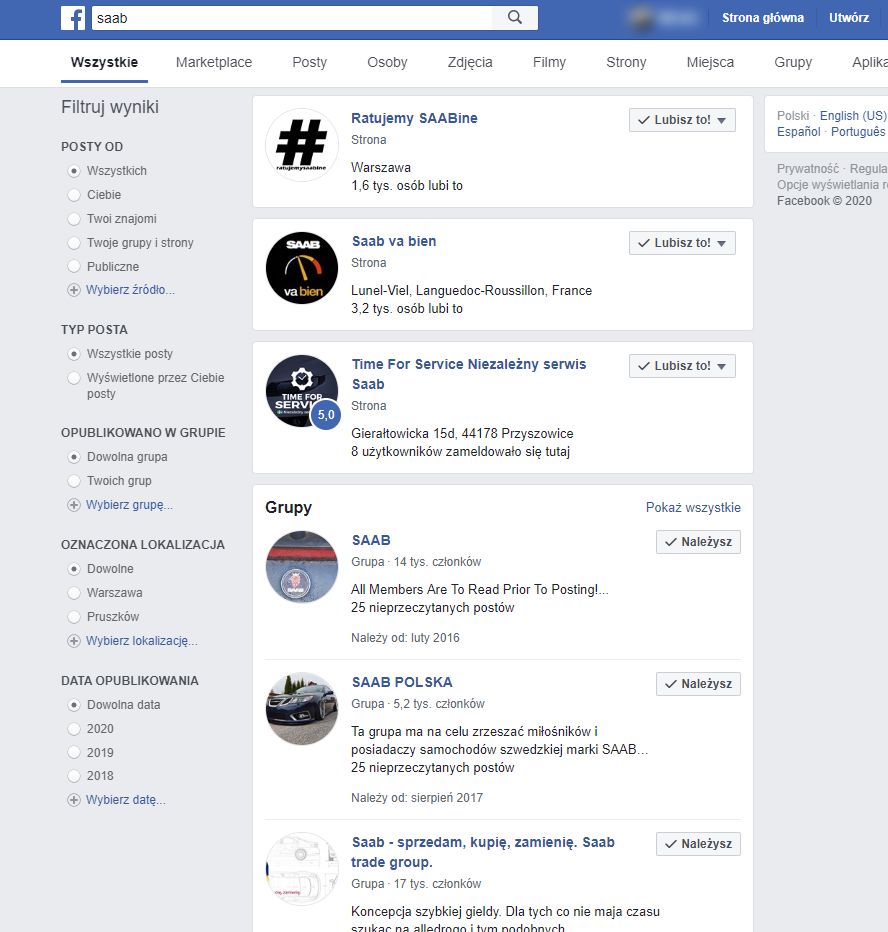Viewport: 888px width, 932px height.
Task: Switch to the Grupy tab
Action: [793, 62]
